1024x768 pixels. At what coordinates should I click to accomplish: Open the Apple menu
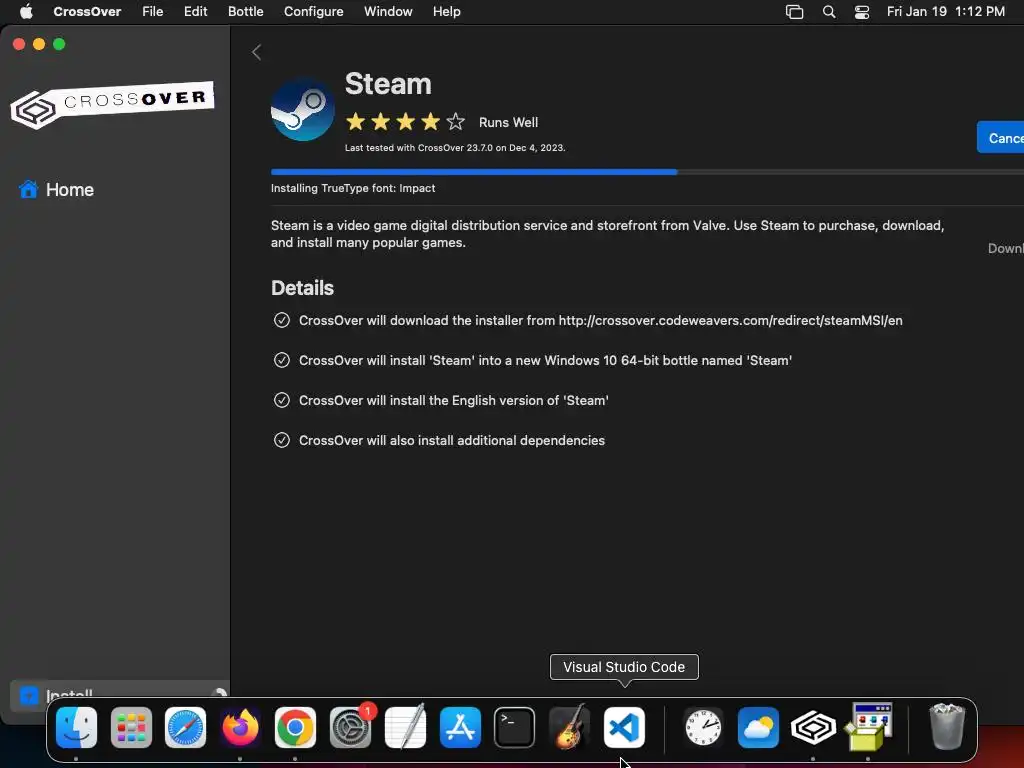pyautogui.click(x=26, y=11)
